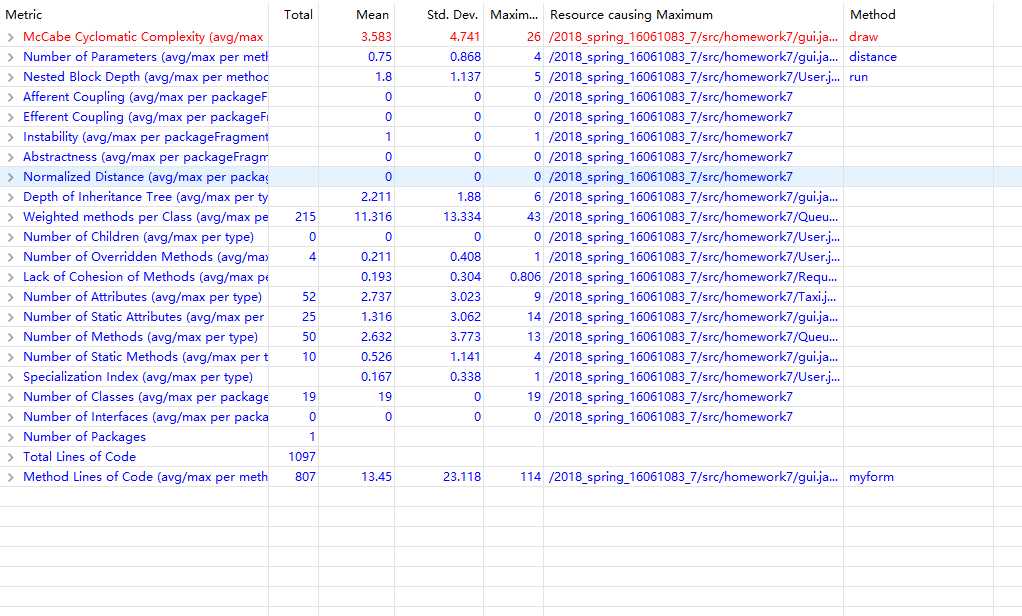
Task: Expand Number of Children row
Action: tap(10, 237)
